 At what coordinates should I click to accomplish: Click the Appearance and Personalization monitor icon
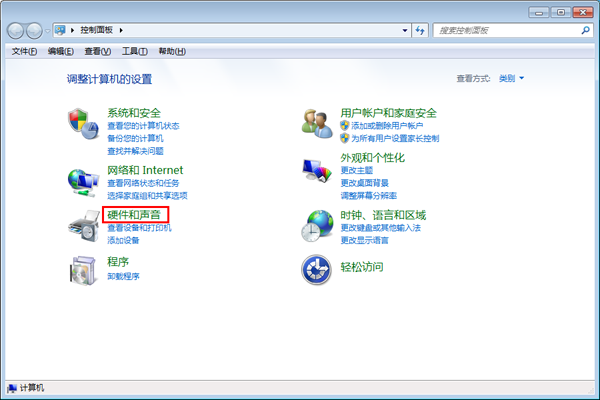pos(317,170)
